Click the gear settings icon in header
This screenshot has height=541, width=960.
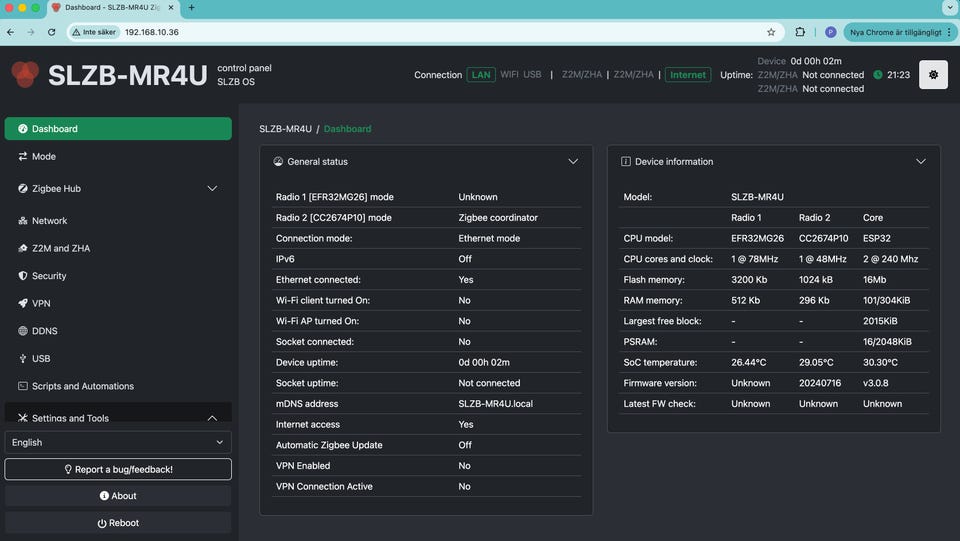click(933, 75)
